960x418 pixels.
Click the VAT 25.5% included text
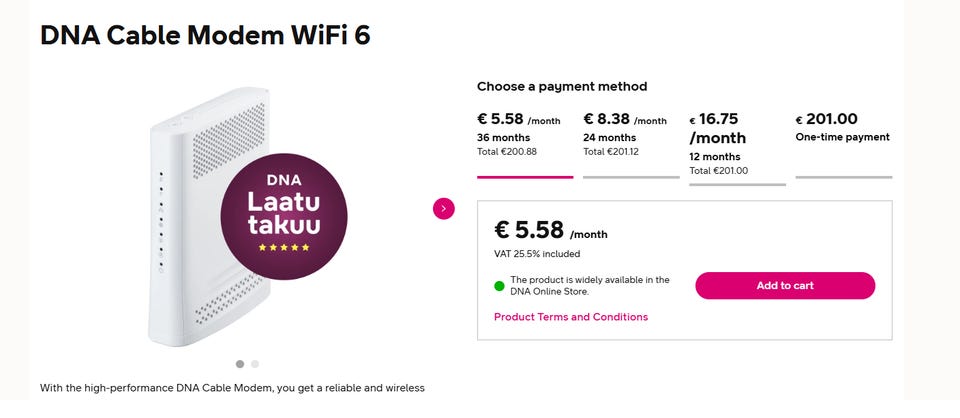point(537,253)
